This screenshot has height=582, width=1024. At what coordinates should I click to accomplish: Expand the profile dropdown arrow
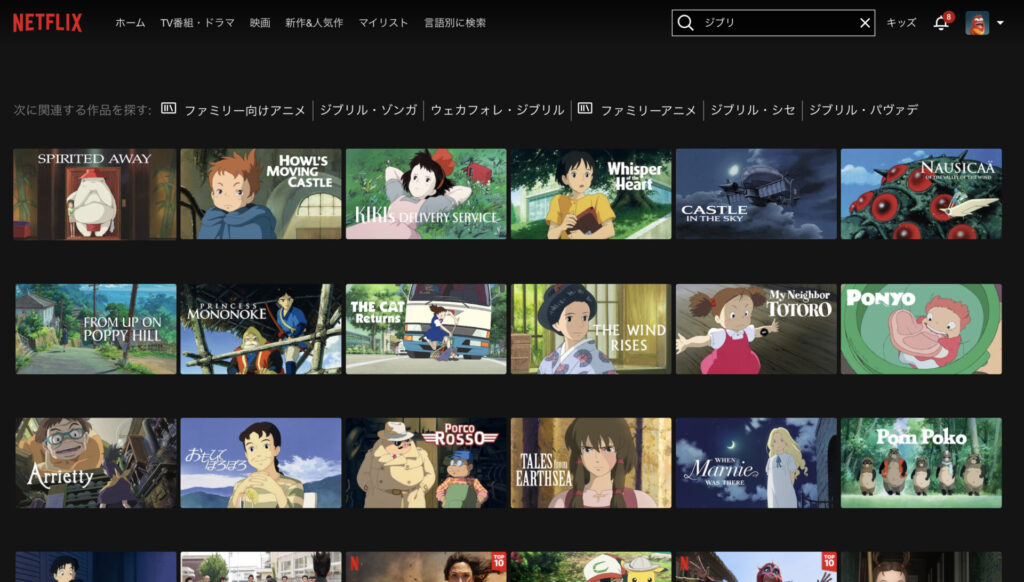1000,23
